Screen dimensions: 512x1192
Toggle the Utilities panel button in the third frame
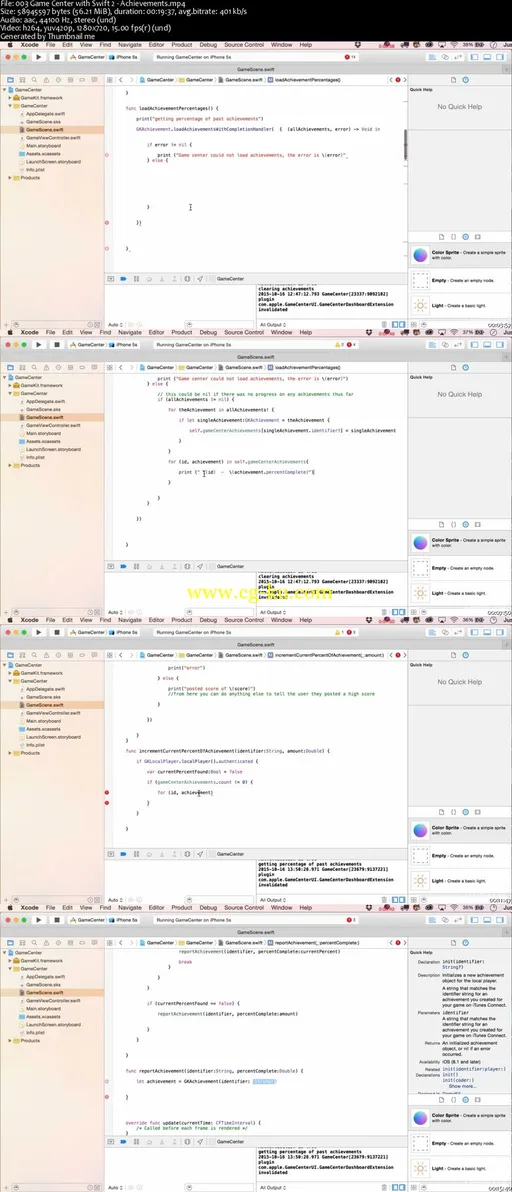(498, 632)
